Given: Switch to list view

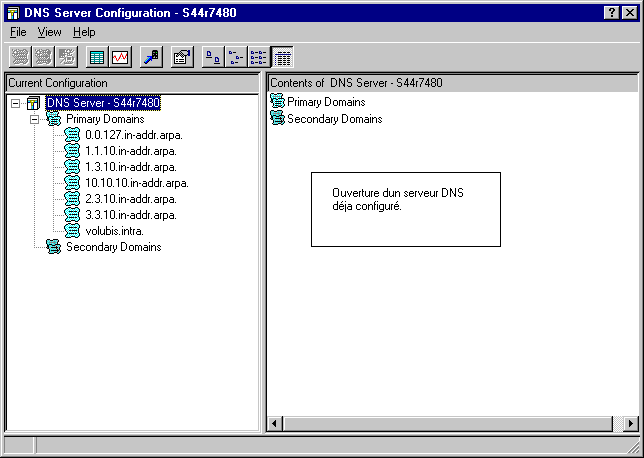Looking at the screenshot, I should (259, 57).
